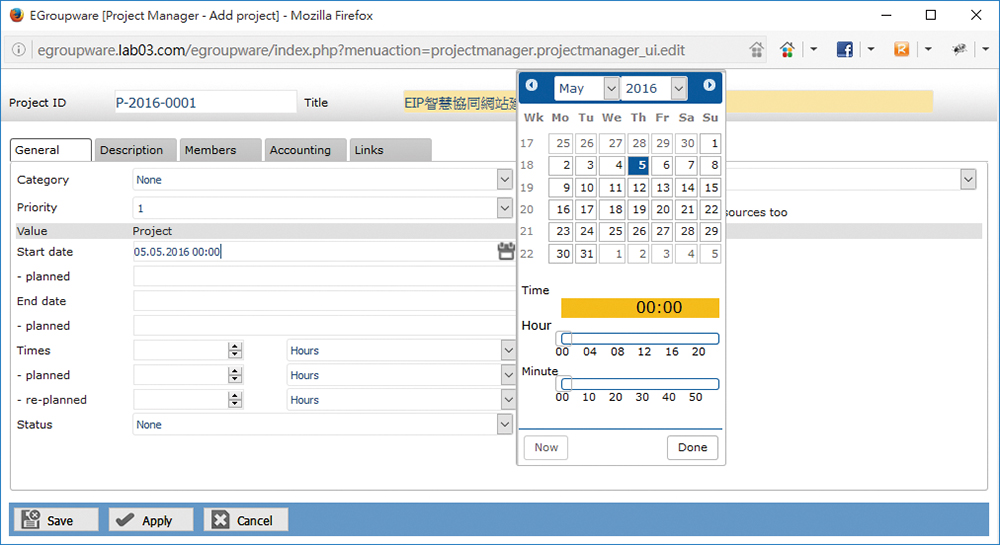The height and width of the screenshot is (545, 1000).
Task: Go to previous month in date picker
Action: 532,86
